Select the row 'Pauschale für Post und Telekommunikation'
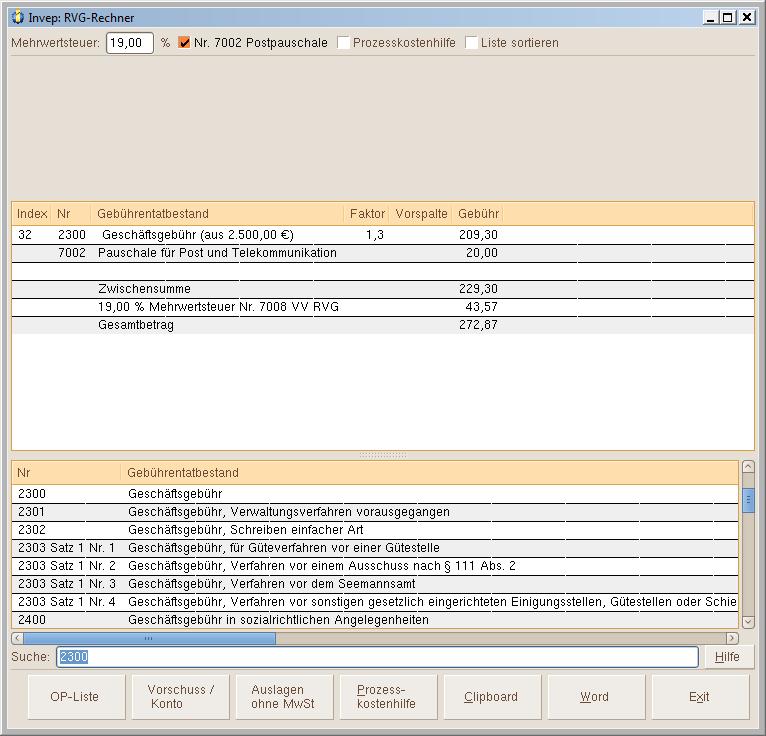 tap(383, 253)
